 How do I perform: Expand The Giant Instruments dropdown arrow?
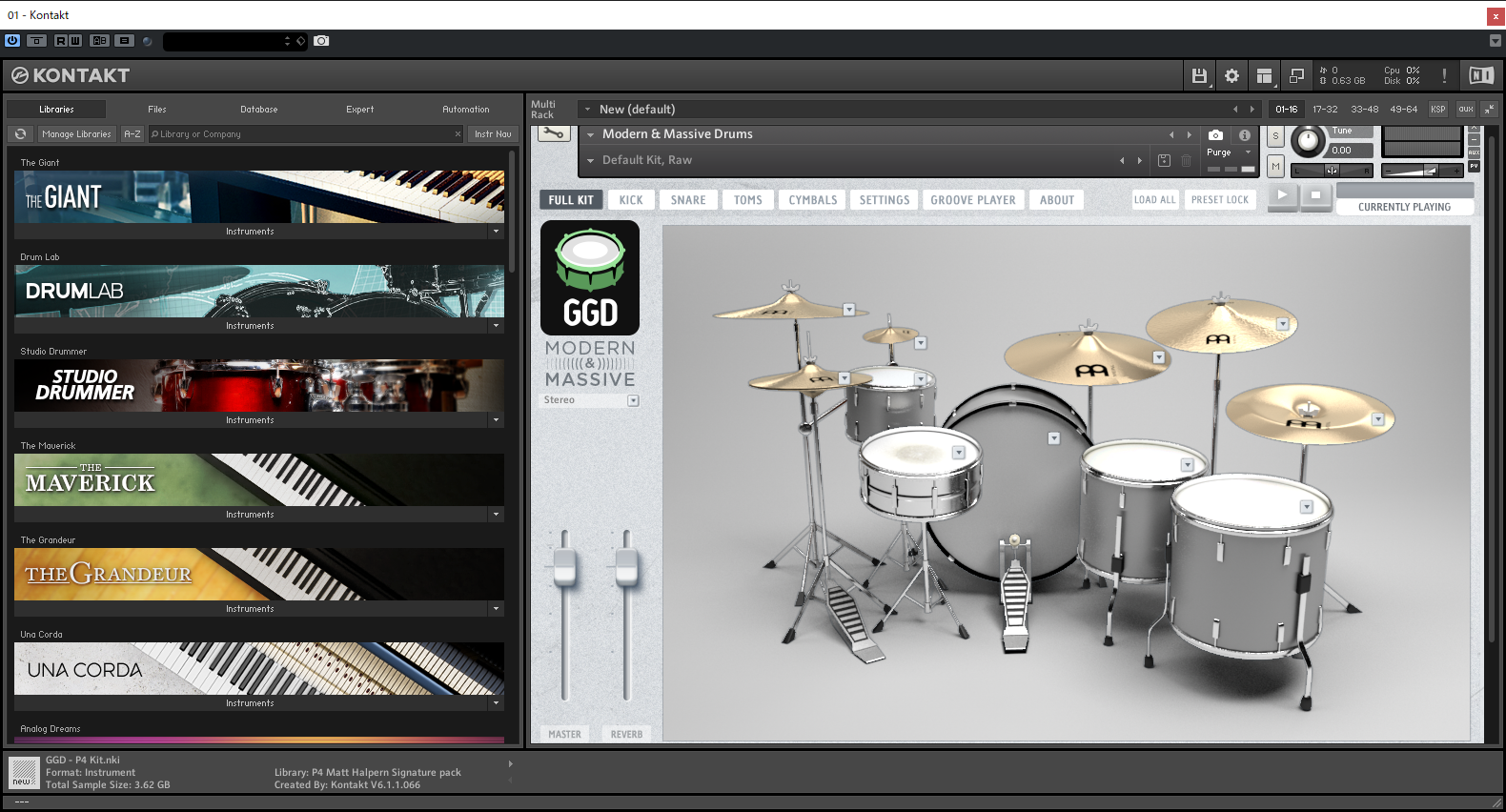tap(496, 232)
